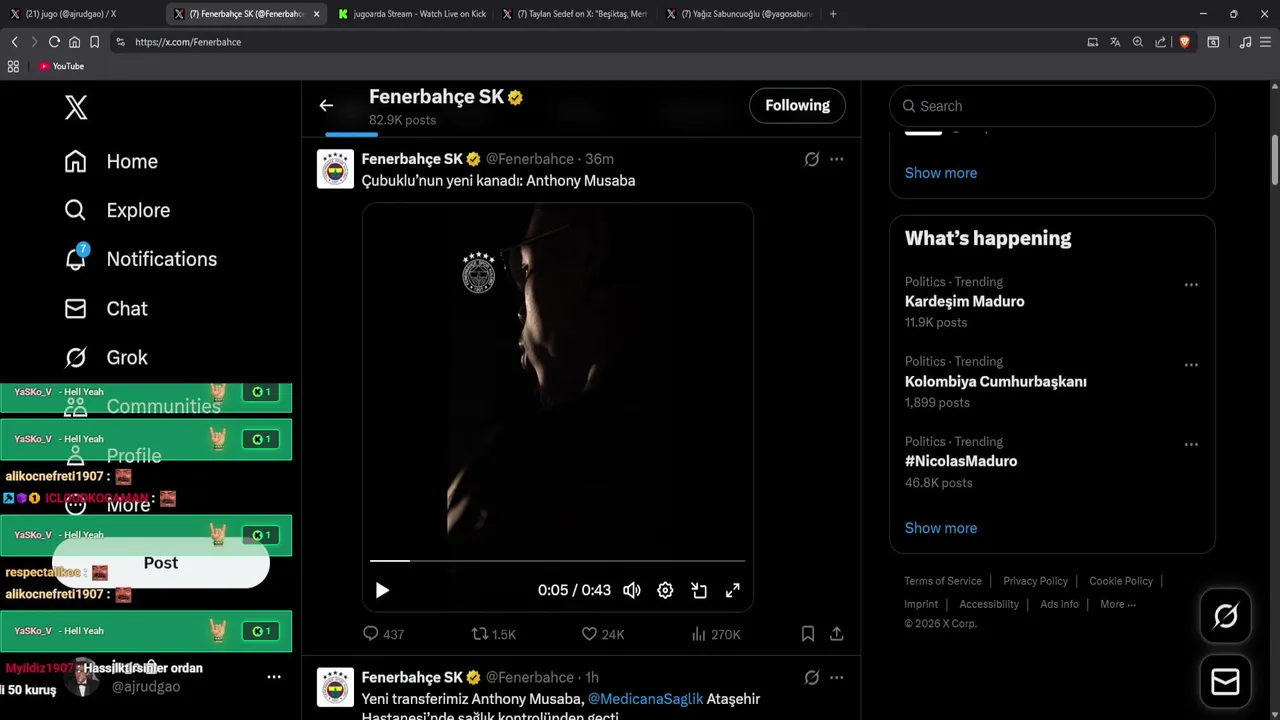Open more options on the 1h post
1280x720 pixels.
coord(837,677)
